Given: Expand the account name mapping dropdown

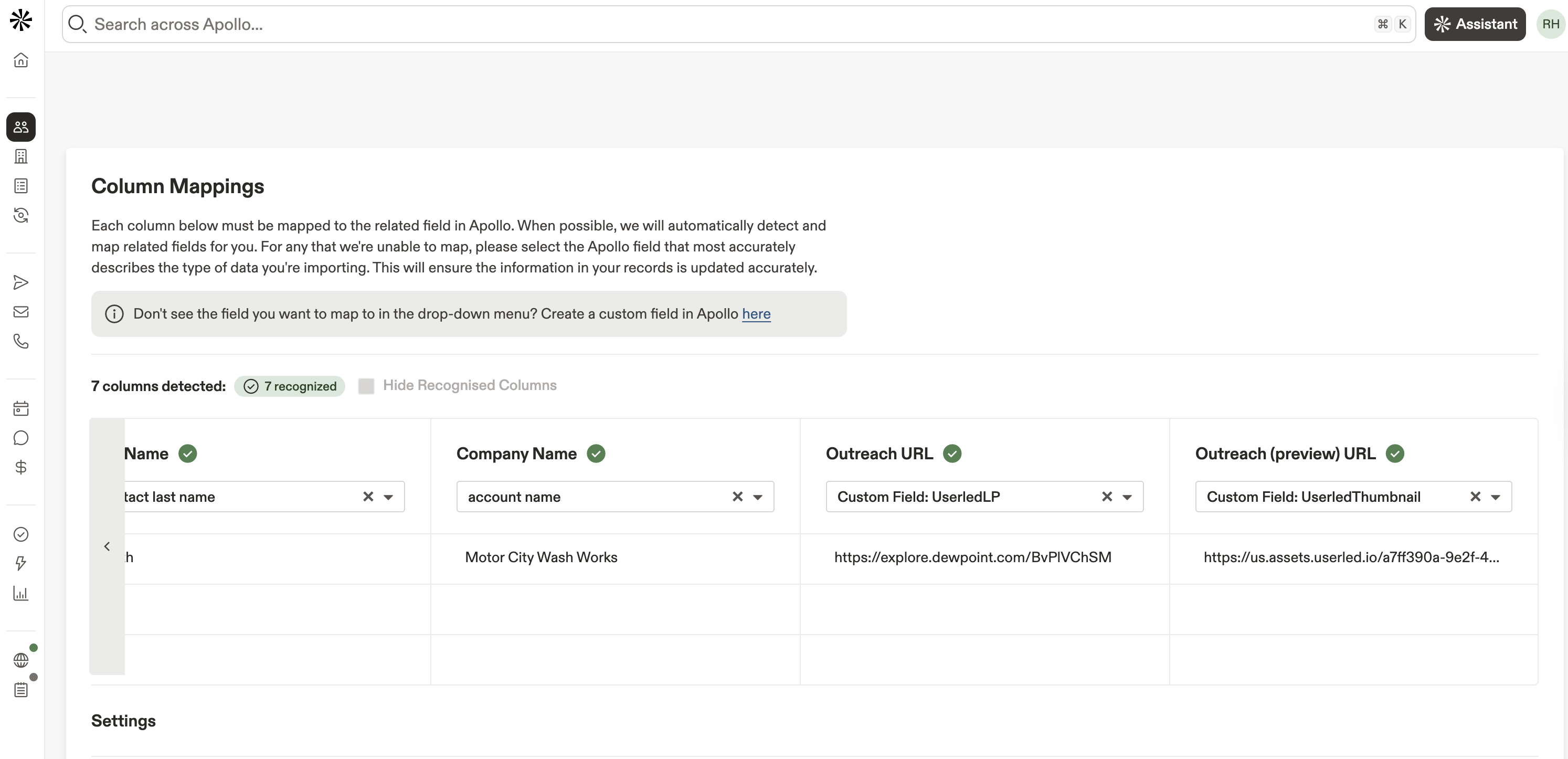Looking at the screenshot, I should coord(757,497).
